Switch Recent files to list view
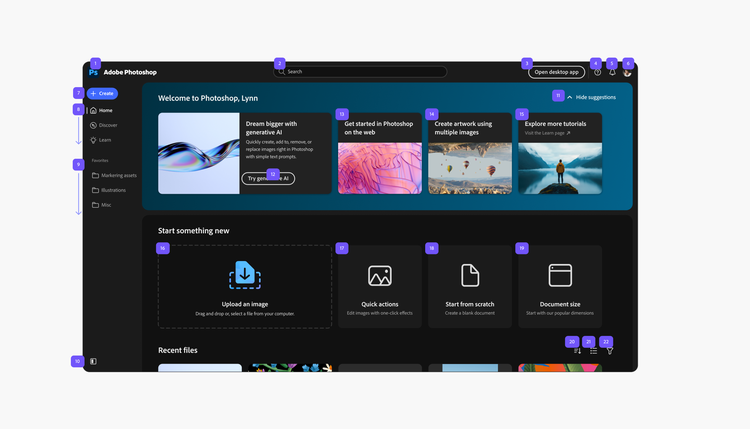The width and height of the screenshot is (750, 429). [594, 351]
